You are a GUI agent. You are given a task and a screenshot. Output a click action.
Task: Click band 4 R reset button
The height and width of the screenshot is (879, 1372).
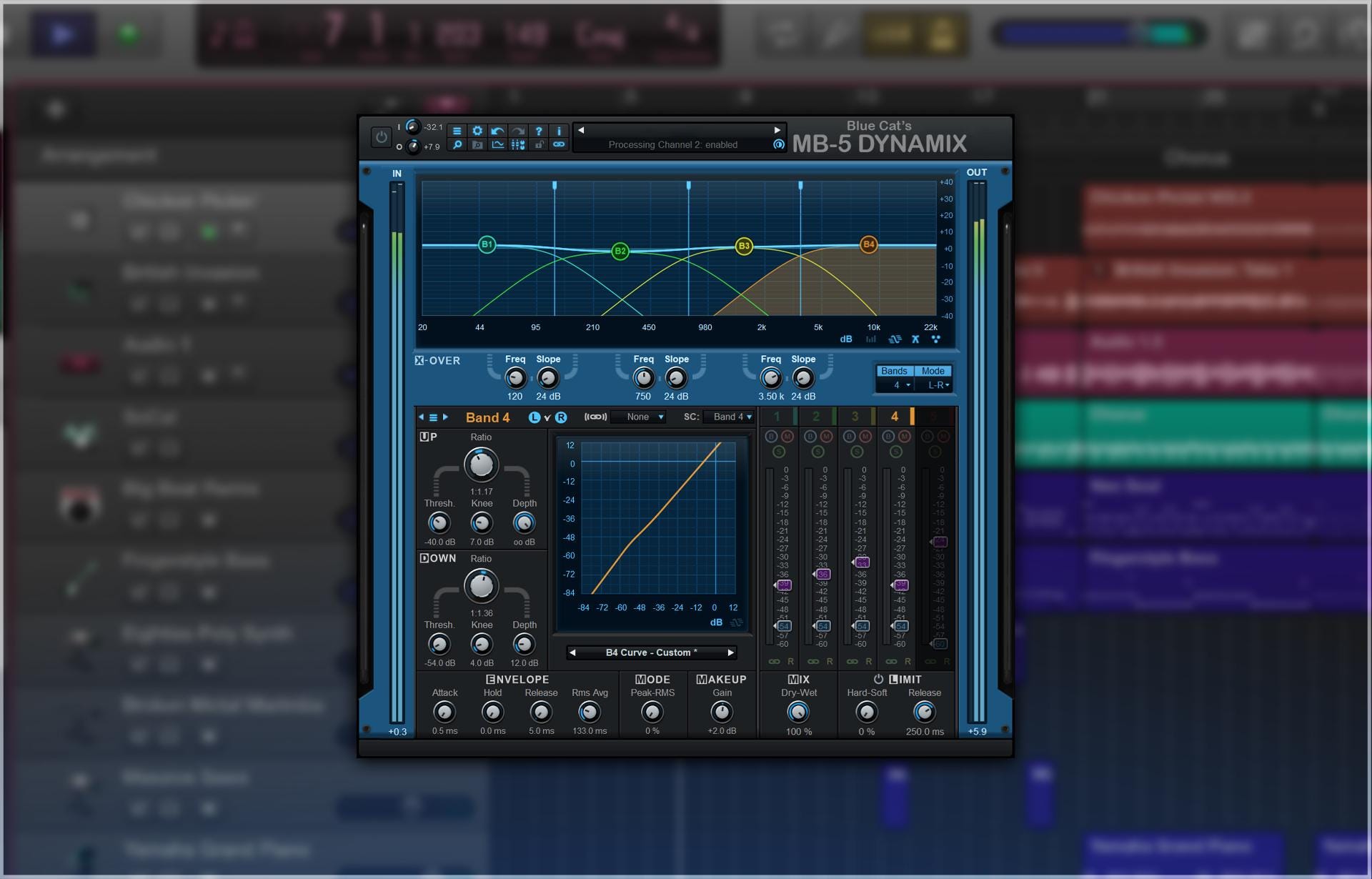pyautogui.click(x=908, y=662)
